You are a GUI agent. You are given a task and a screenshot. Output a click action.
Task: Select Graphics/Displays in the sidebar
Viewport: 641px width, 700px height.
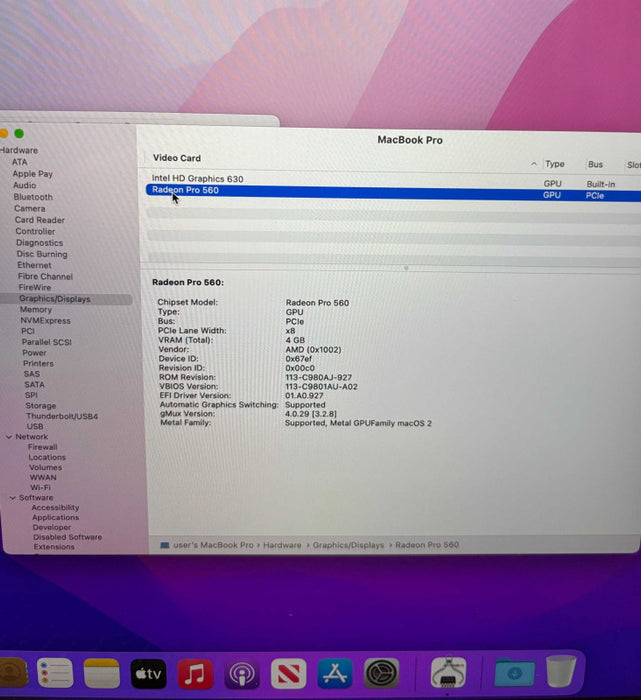pos(55,299)
